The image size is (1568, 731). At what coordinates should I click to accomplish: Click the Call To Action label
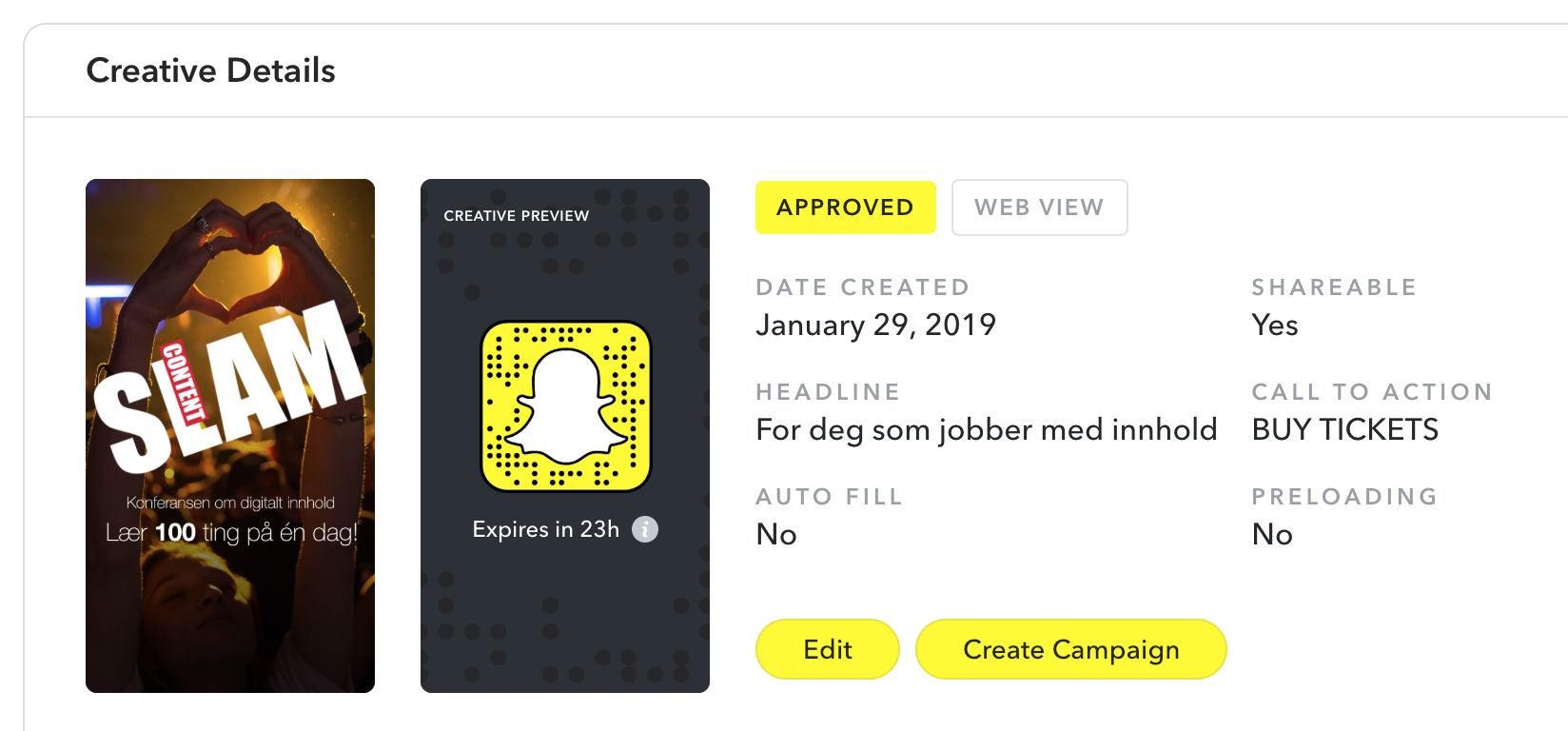click(x=1372, y=392)
